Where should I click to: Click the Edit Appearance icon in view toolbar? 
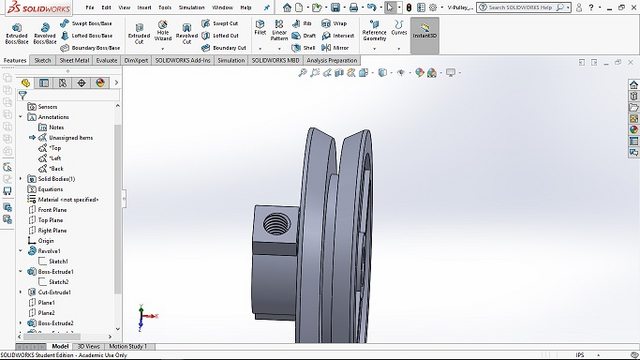420,73
